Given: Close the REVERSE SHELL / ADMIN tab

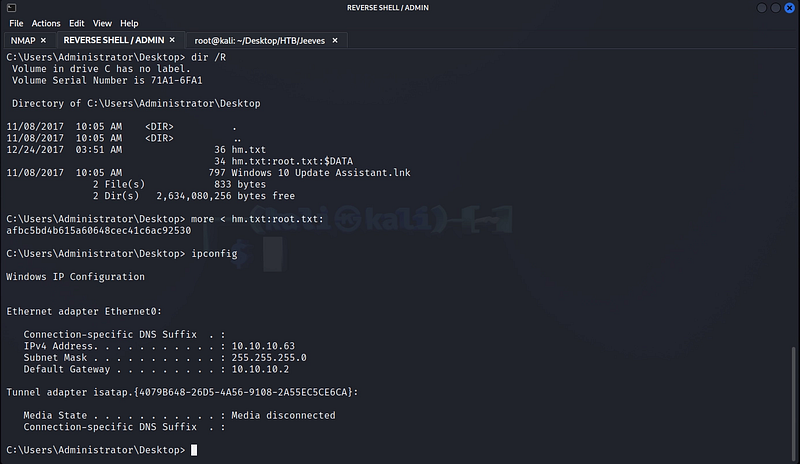Looking at the screenshot, I should point(172,40).
